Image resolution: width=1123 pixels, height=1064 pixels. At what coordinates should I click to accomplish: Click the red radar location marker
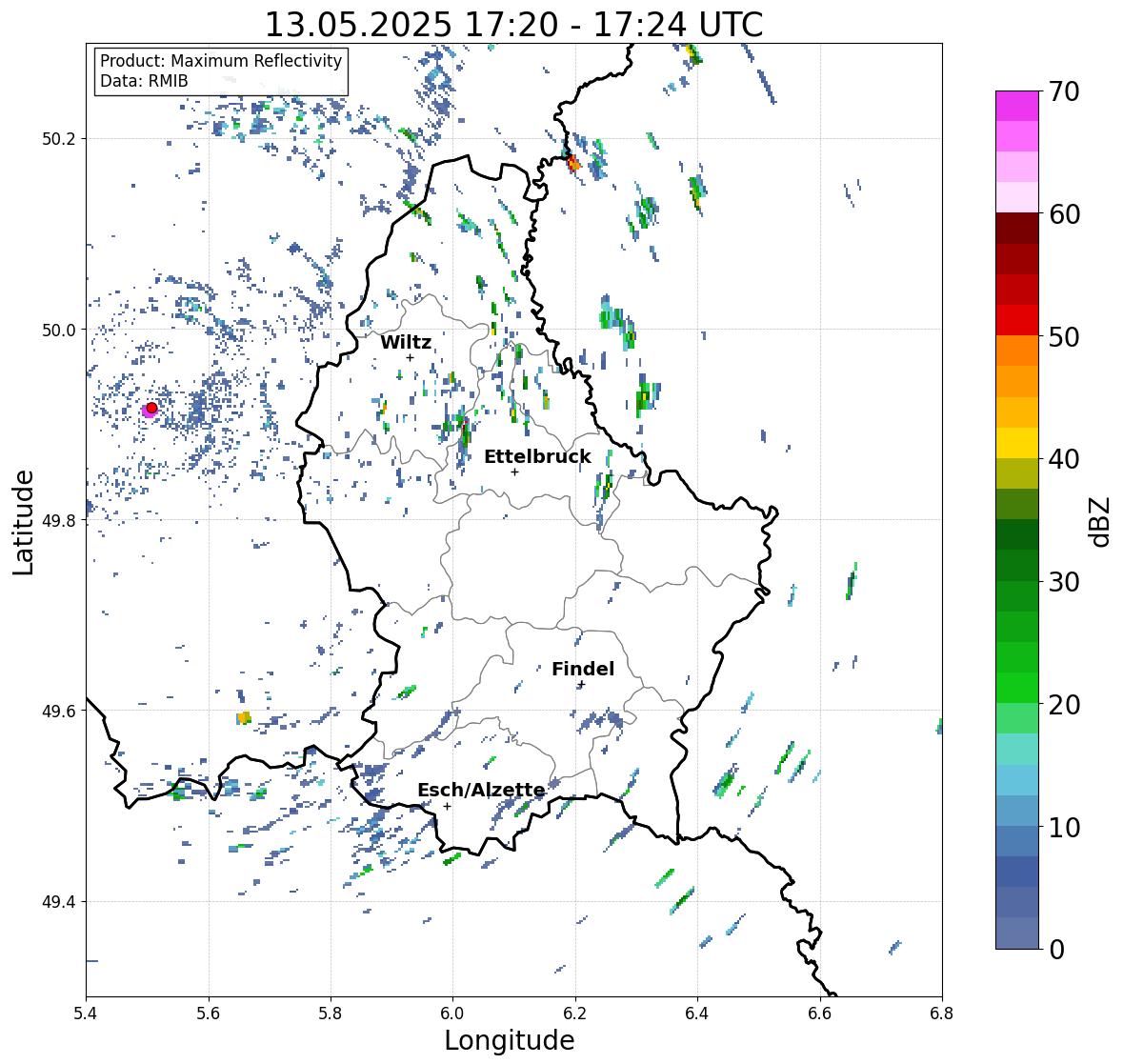[151, 408]
